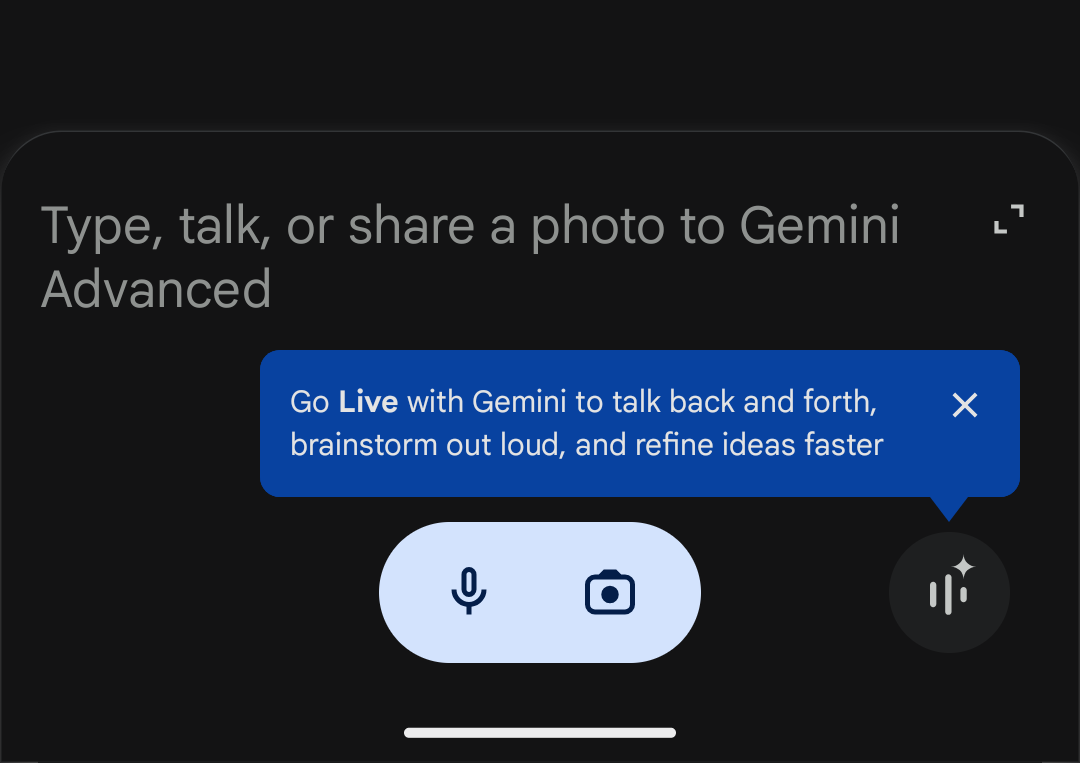The height and width of the screenshot is (763, 1080).
Task: Select the bold 'Live' word in tooltip
Action: tap(368, 401)
